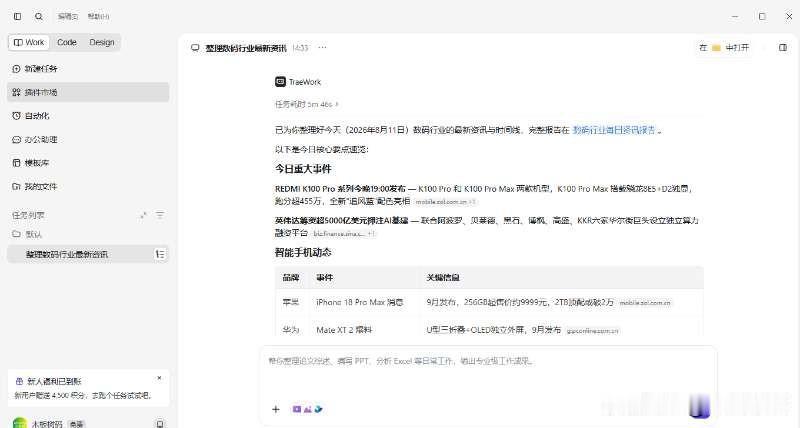Minimize the application window
Screen dimensions: 800x428
[x=735, y=16]
